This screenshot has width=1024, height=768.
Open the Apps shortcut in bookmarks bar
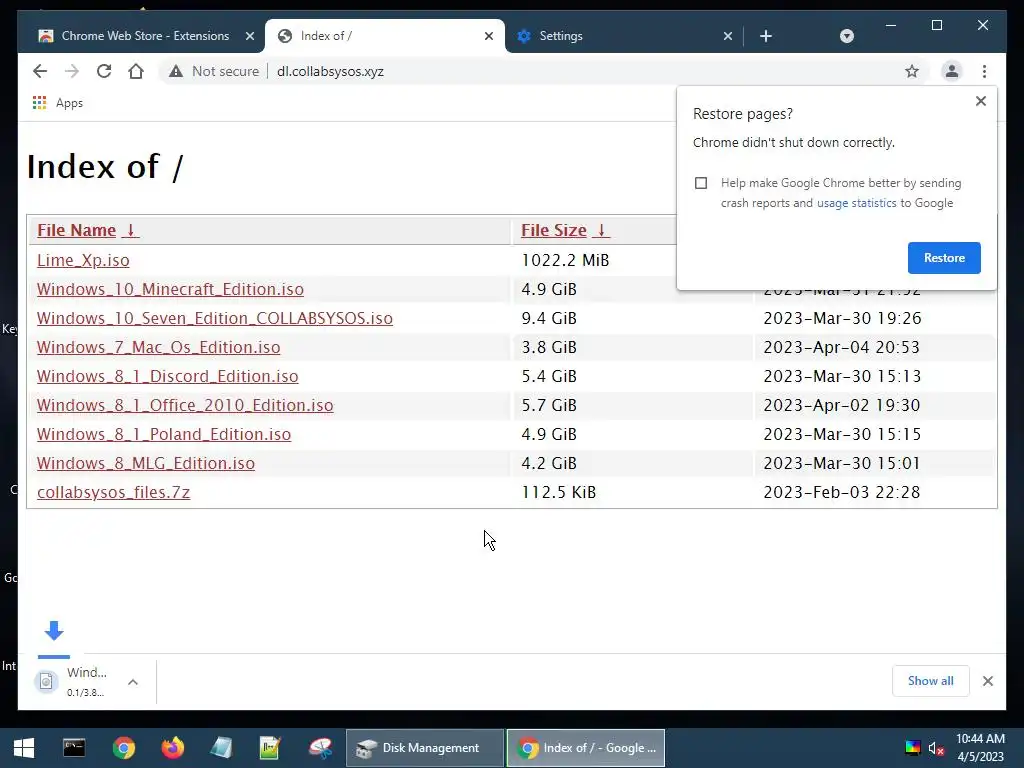(58, 103)
